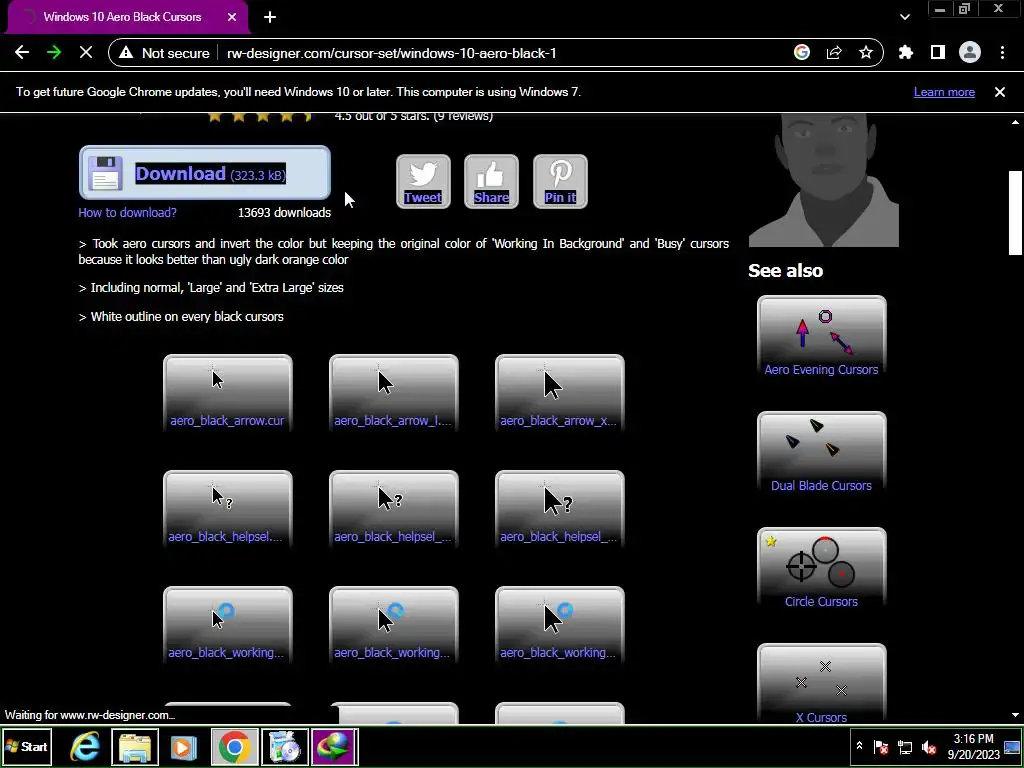Viewport: 1024px width, 768px height.
Task: Click the page vertical scrollbar thumb
Action: [1015, 212]
